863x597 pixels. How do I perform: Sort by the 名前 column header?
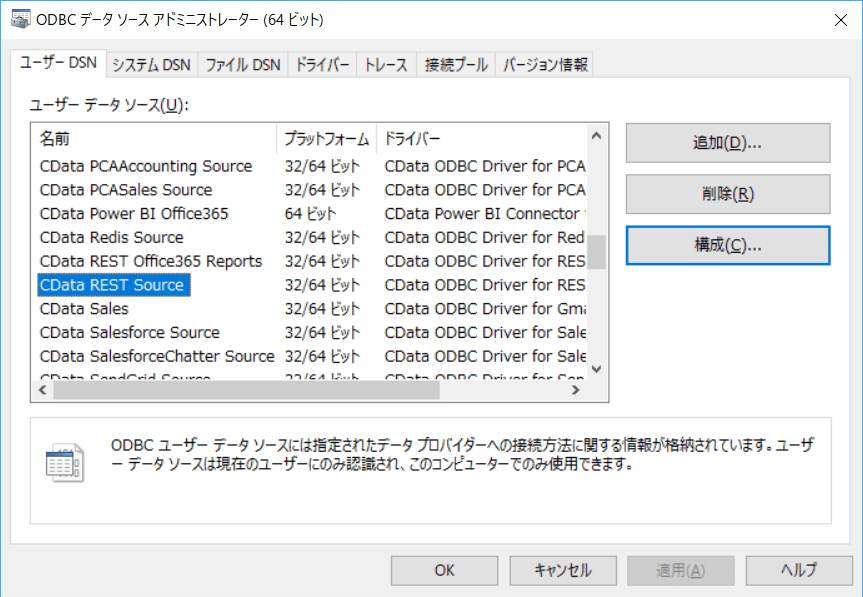[x=154, y=139]
